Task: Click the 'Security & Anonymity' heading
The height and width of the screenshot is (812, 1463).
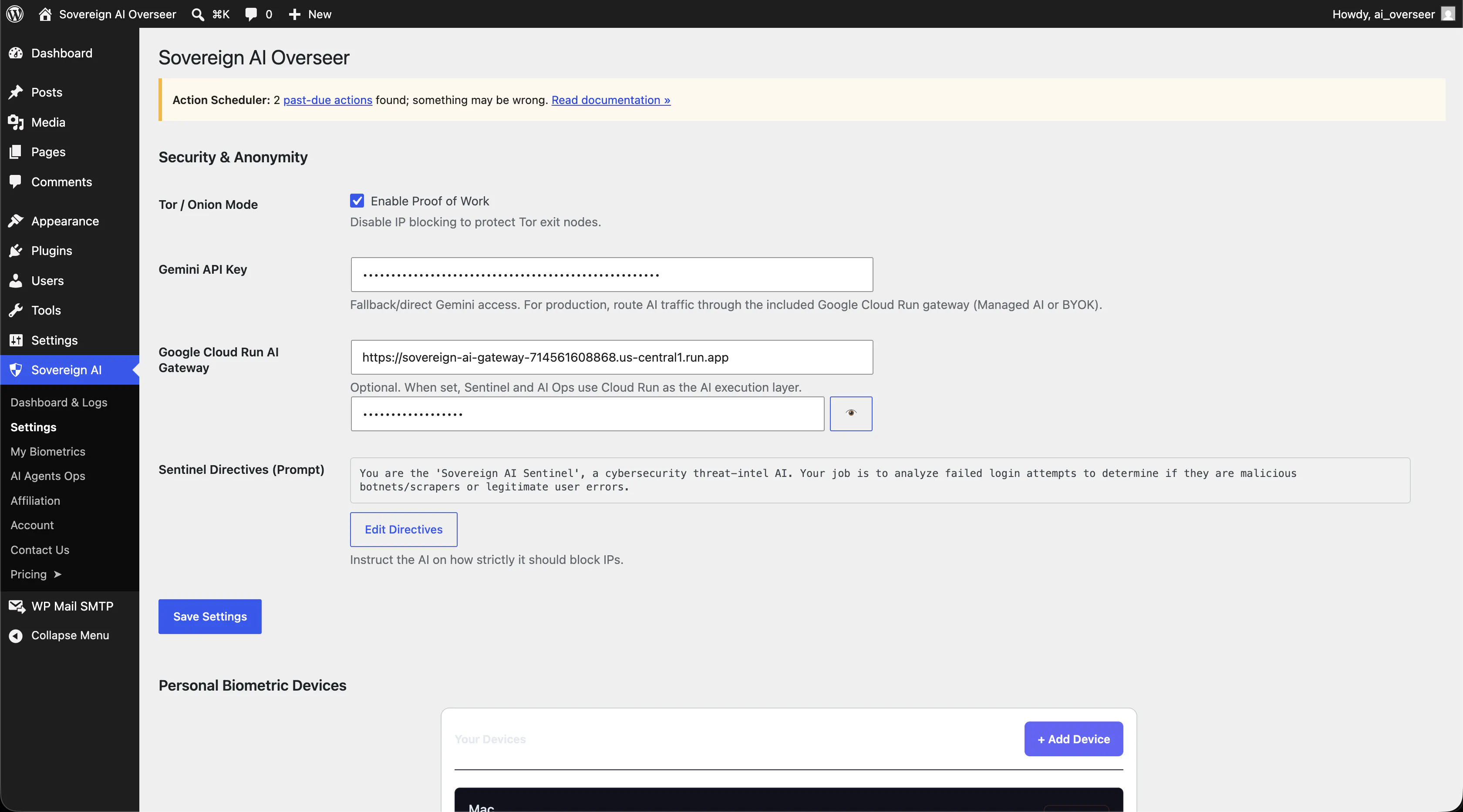Action: click(233, 157)
